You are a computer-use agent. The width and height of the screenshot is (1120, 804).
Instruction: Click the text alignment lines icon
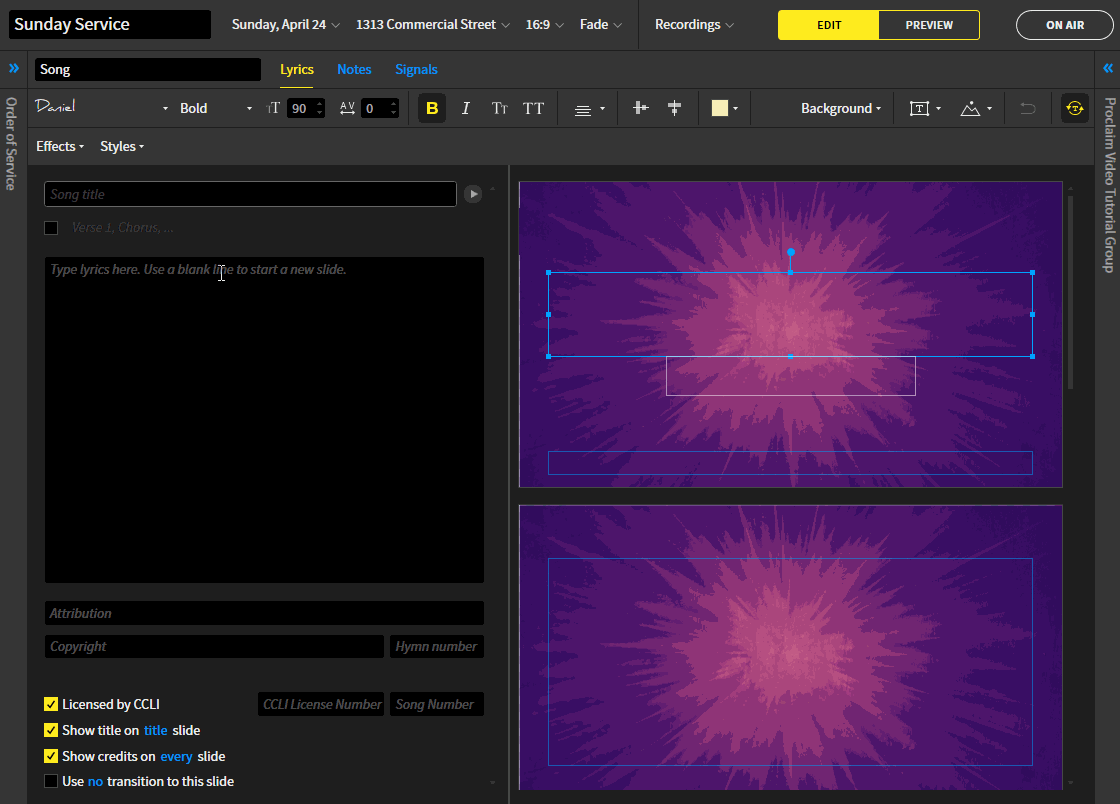(583, 109)
